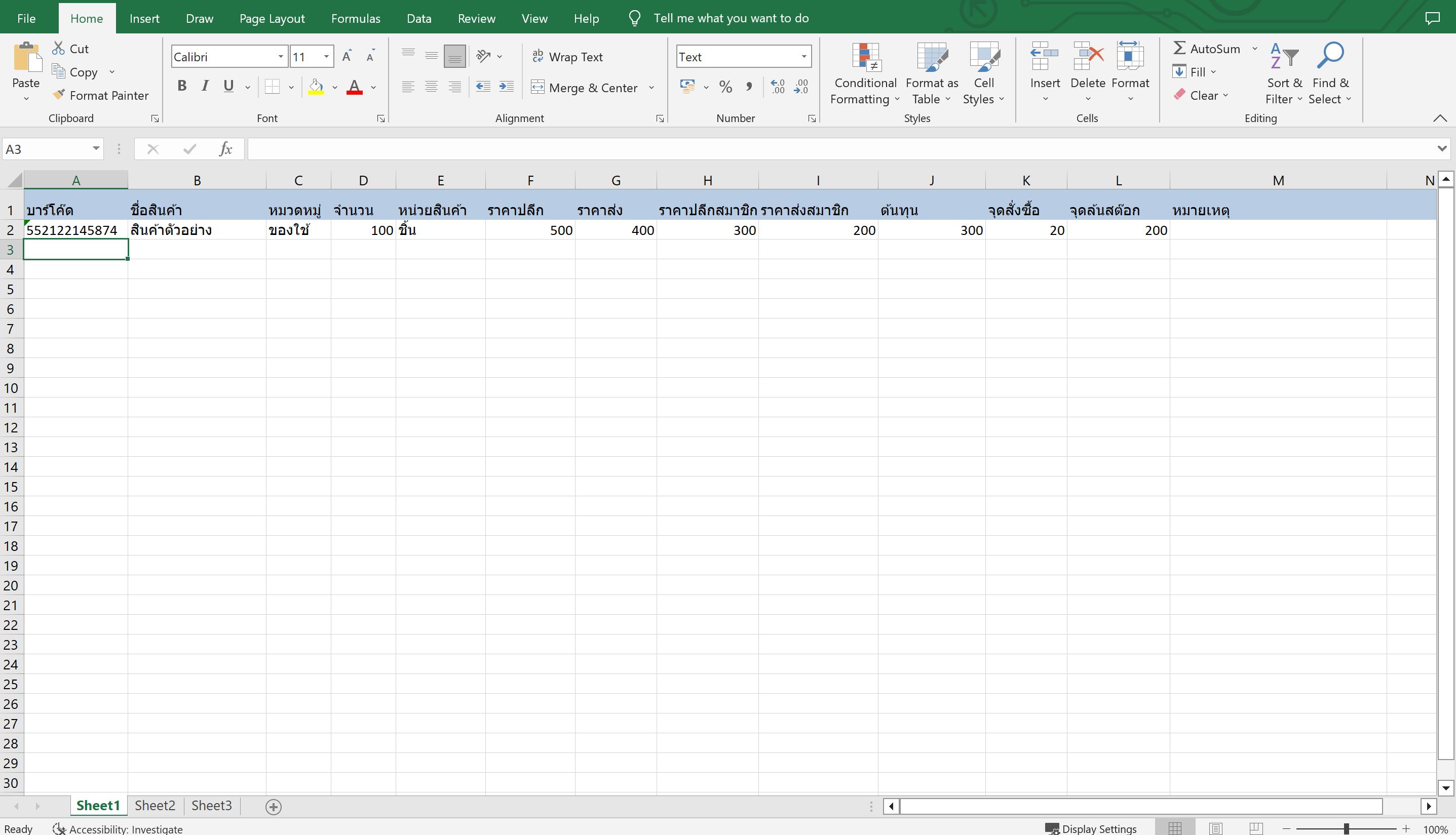The height and width of the screenshot is (835, 1456).
Task: Open Cell Styles gallery
Action: click(x=984, y=73)
